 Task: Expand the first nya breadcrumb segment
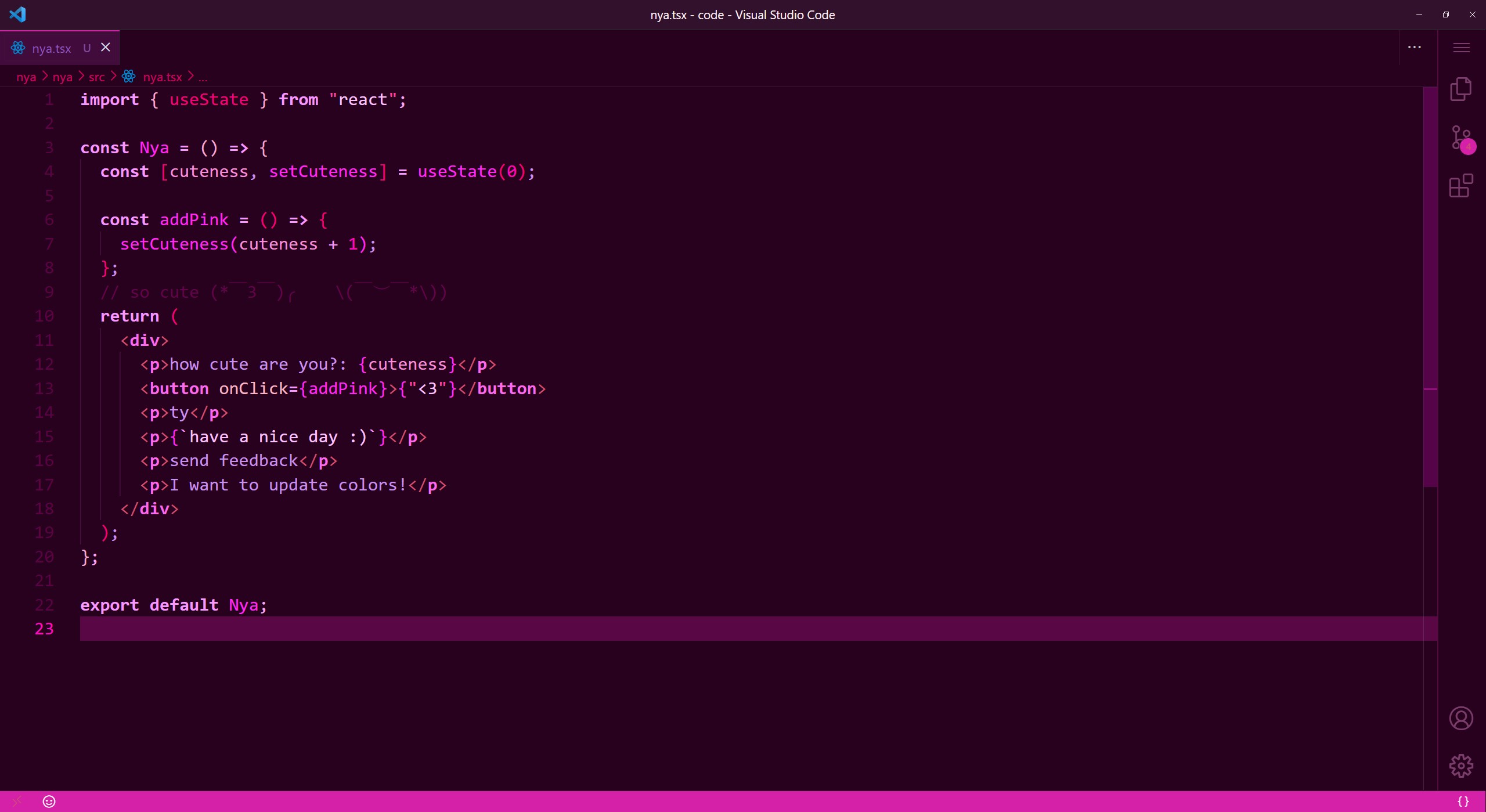[x=26, y=77]
